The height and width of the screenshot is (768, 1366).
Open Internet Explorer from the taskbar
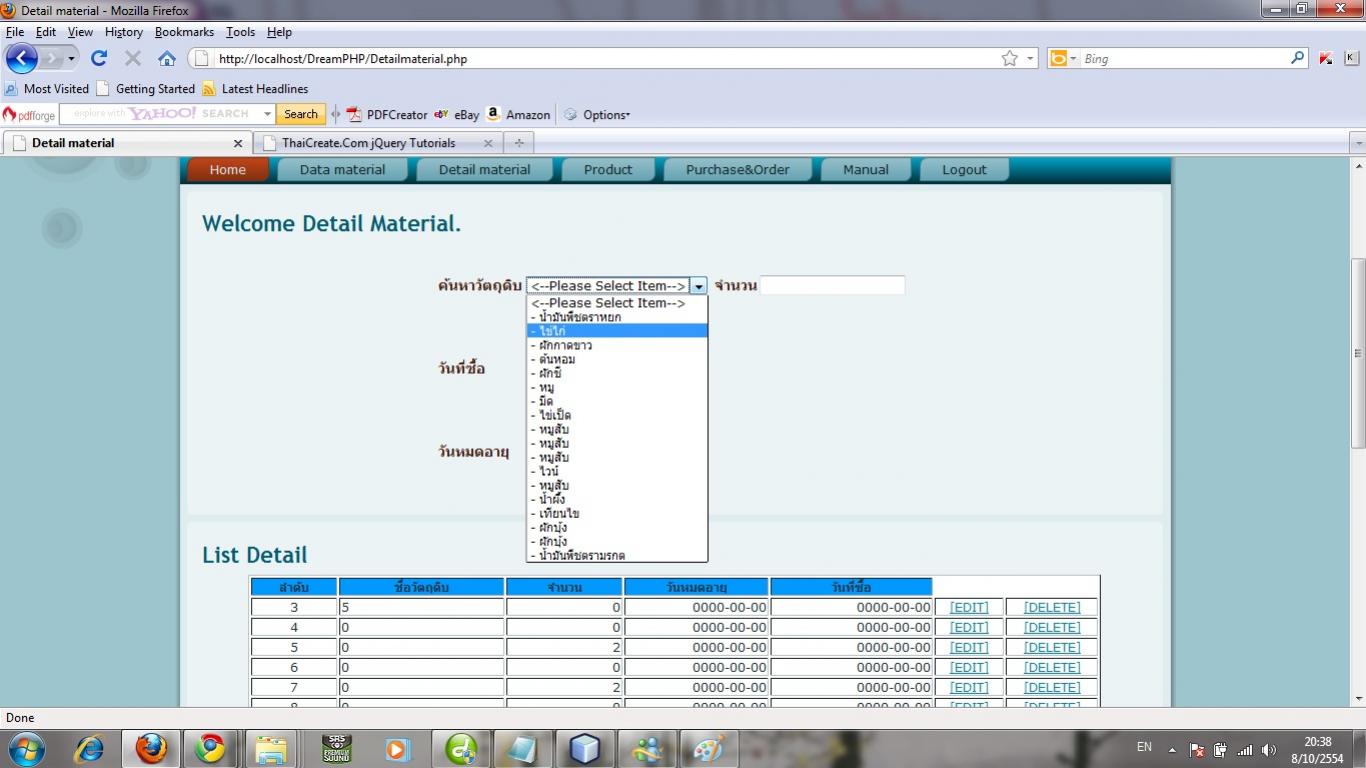pos(90,748)
